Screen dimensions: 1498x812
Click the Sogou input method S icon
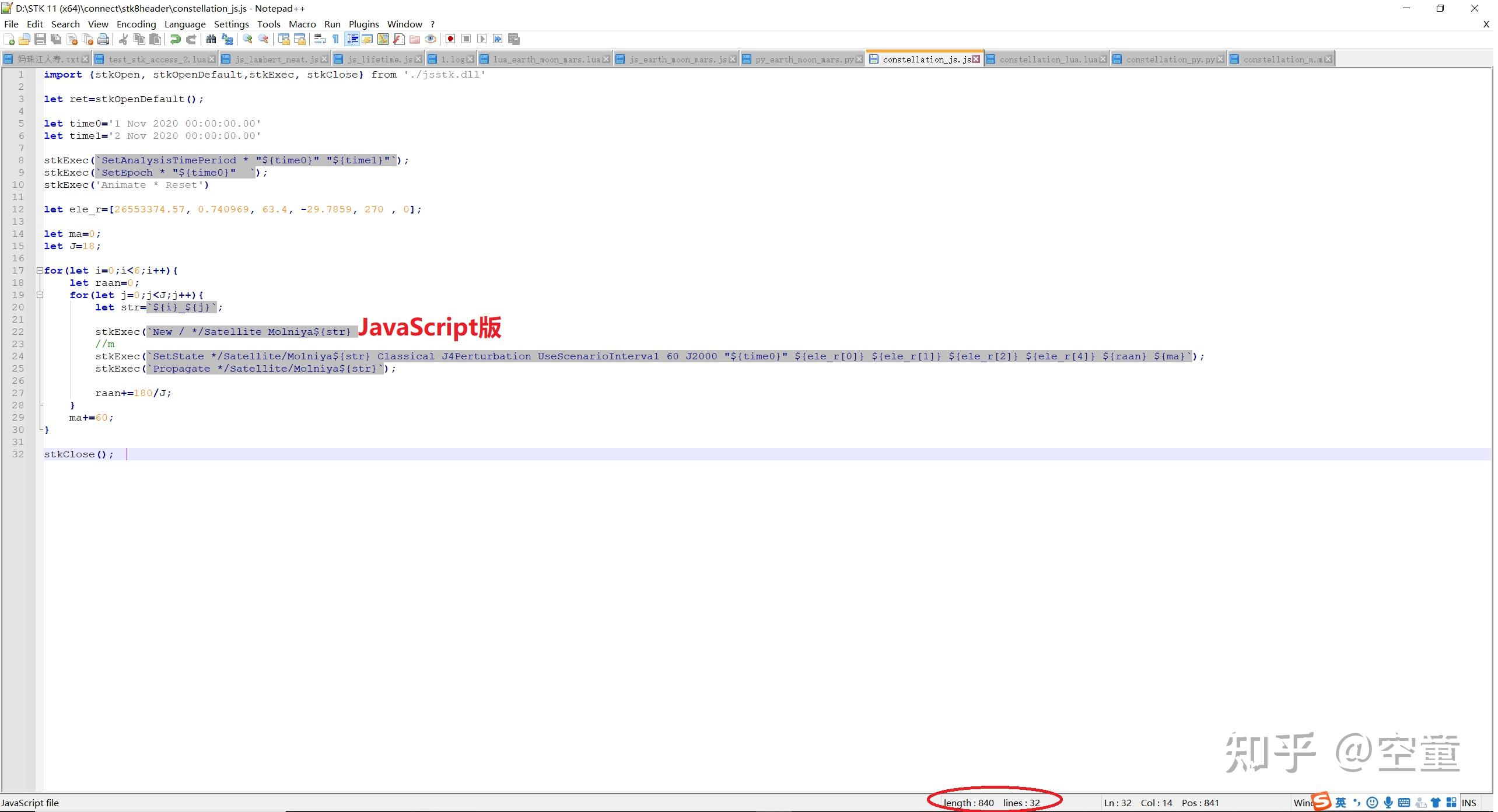[x=1322, y=801]
